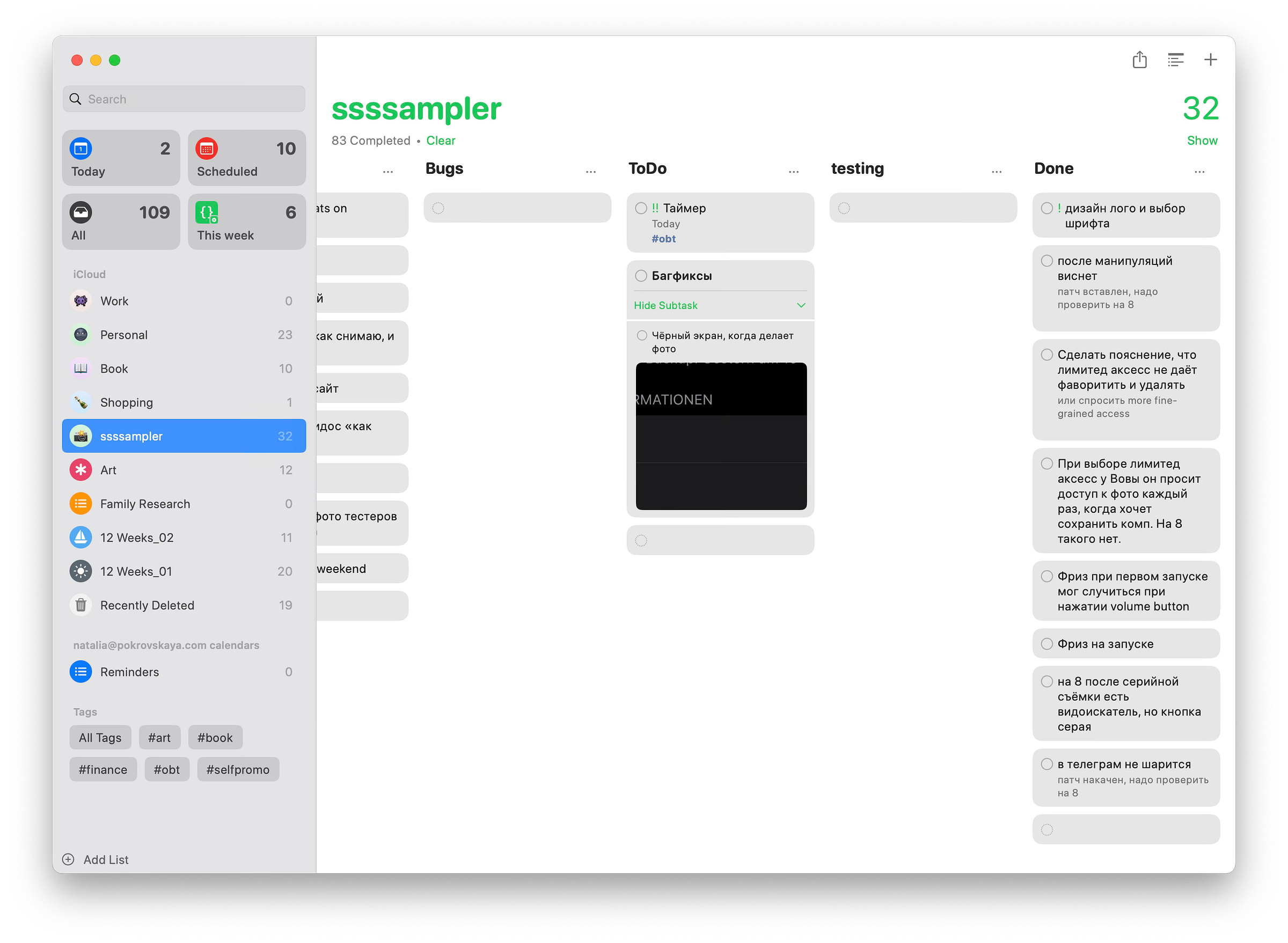Click the list view options icon
Screen dimensions: 1288x943
tap(1175, 60)
